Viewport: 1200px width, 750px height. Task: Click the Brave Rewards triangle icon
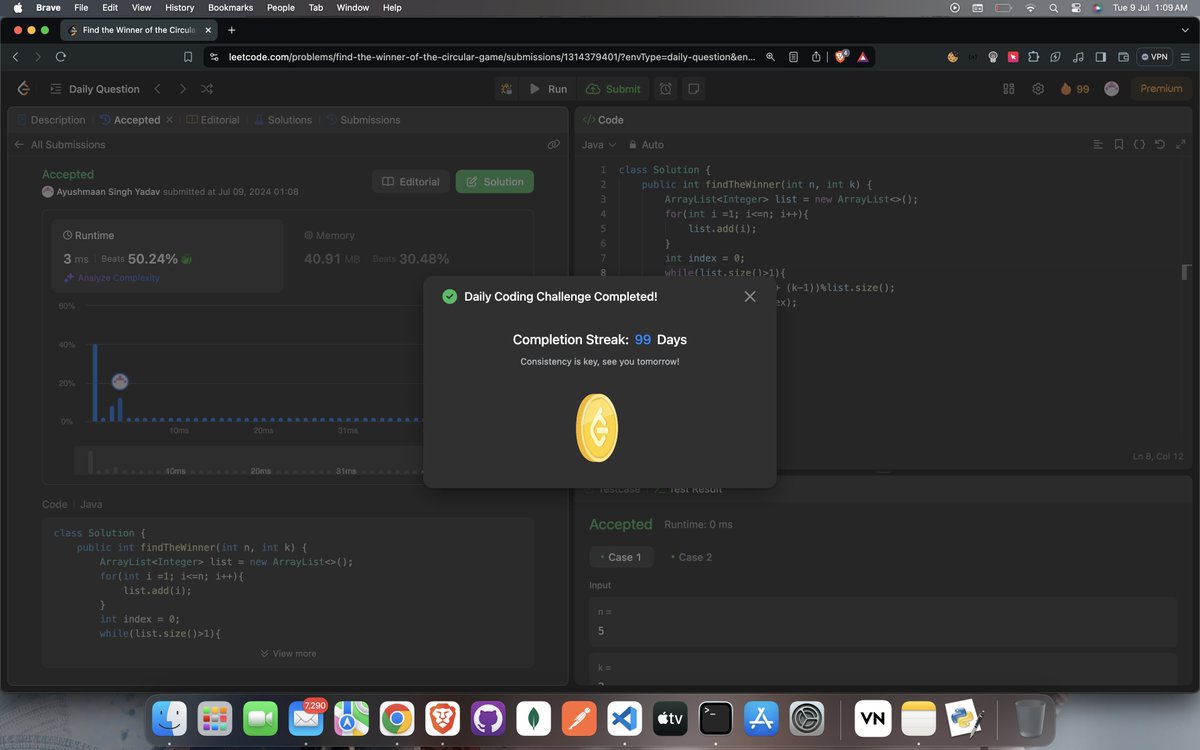click(x=862, y=57)
